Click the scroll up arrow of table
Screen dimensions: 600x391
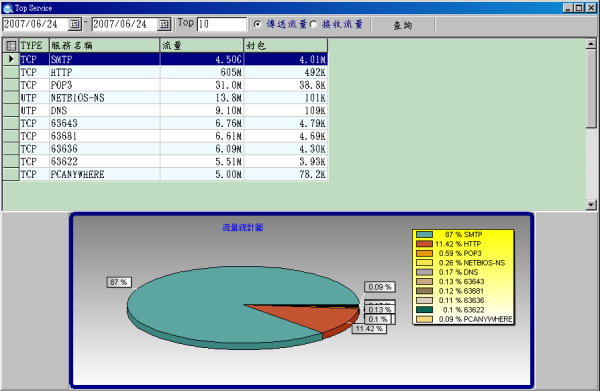(x=591, y=44)
